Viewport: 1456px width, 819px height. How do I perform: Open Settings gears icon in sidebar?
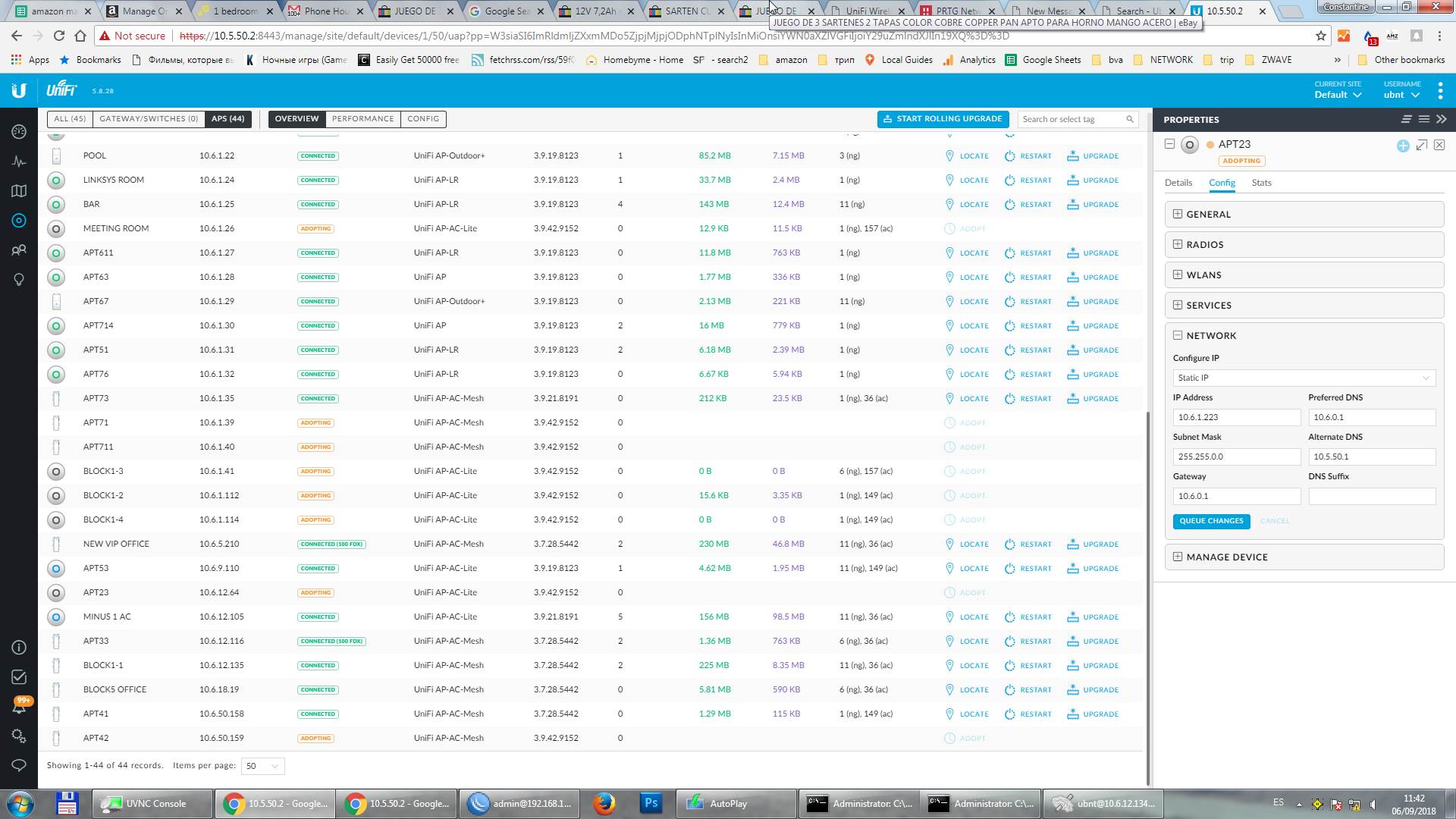(19, 736)
